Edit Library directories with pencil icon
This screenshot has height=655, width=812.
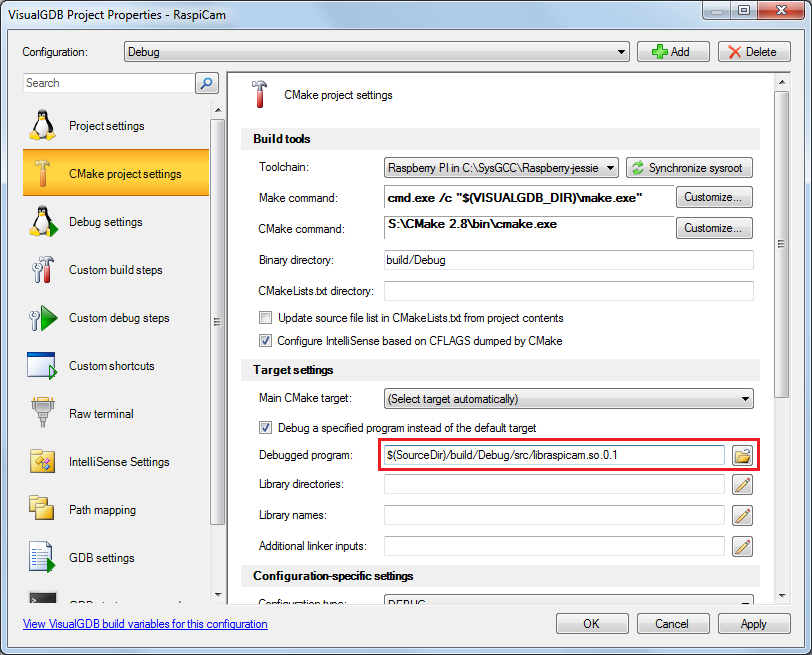(743, 485)
